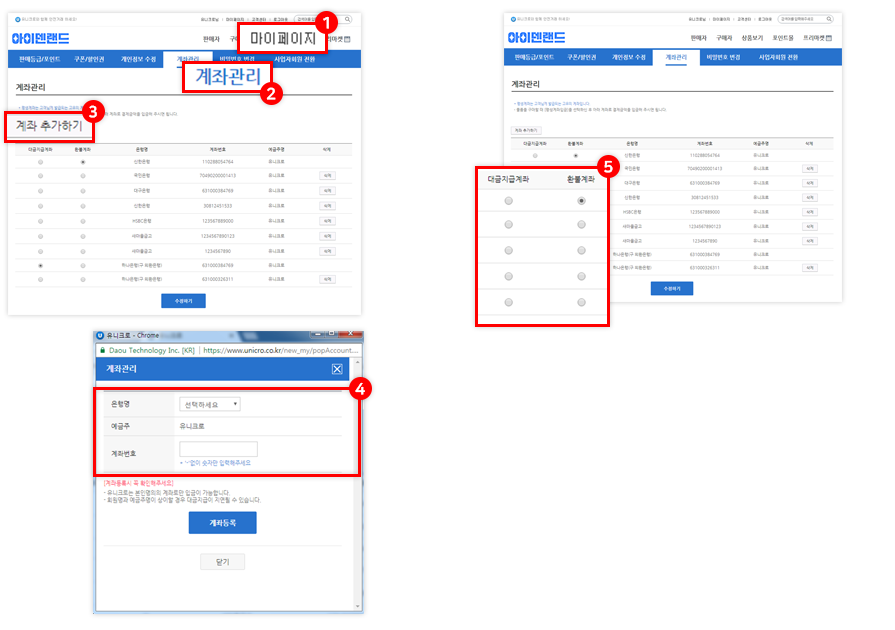Open 사업자회원 전환 tab in left screenshot
Screen dimensions: 895x630
click(295, 59)
